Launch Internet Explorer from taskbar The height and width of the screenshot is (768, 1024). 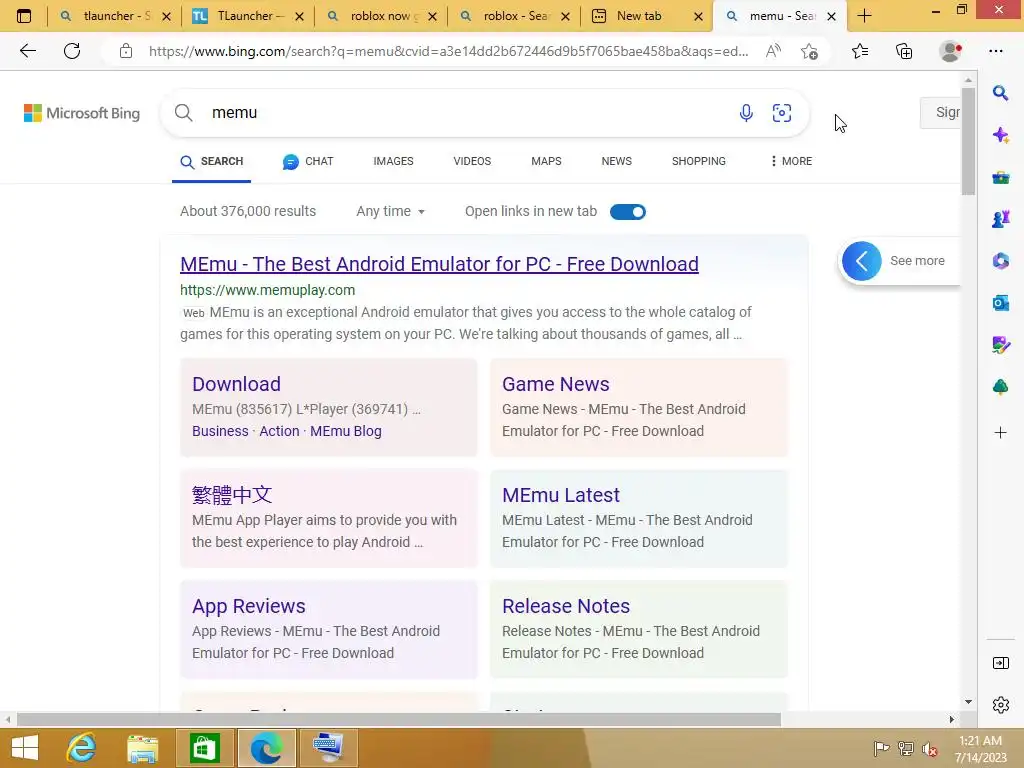click(82, 748)
